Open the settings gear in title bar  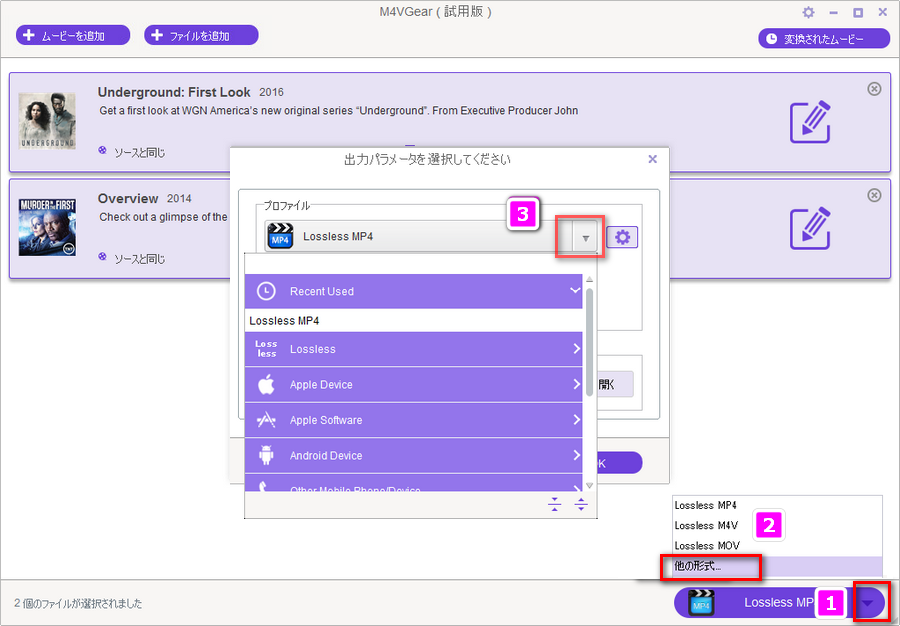coord(808,12)
